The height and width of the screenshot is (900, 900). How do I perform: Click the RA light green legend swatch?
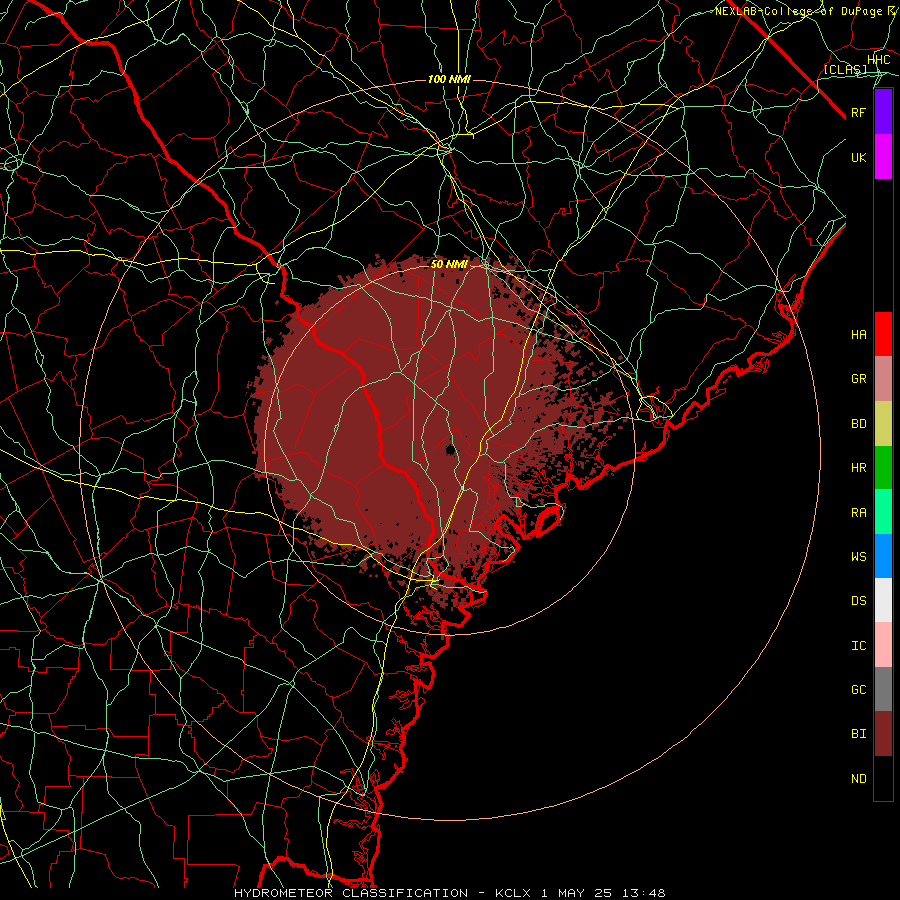pos(883,512)
